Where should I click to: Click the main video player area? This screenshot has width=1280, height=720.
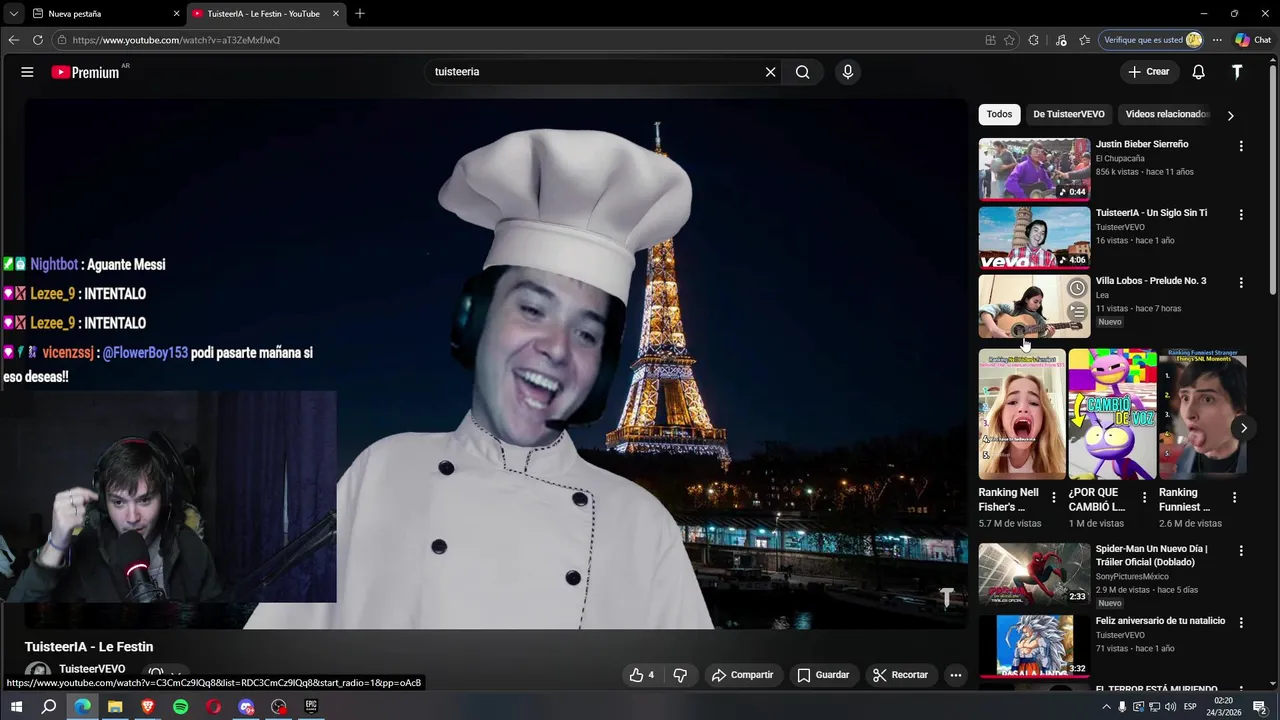496,364
